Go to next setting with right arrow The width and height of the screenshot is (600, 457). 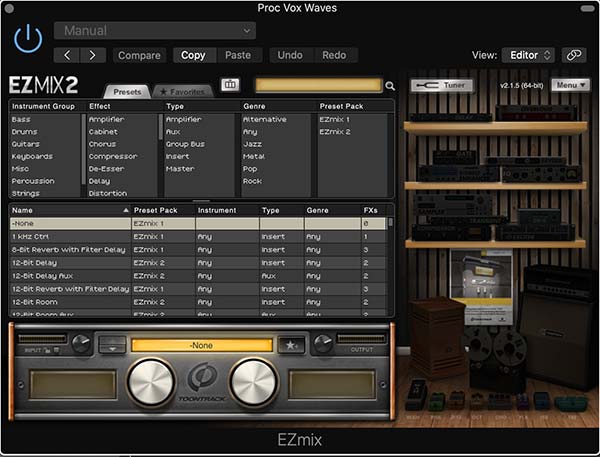92,55
